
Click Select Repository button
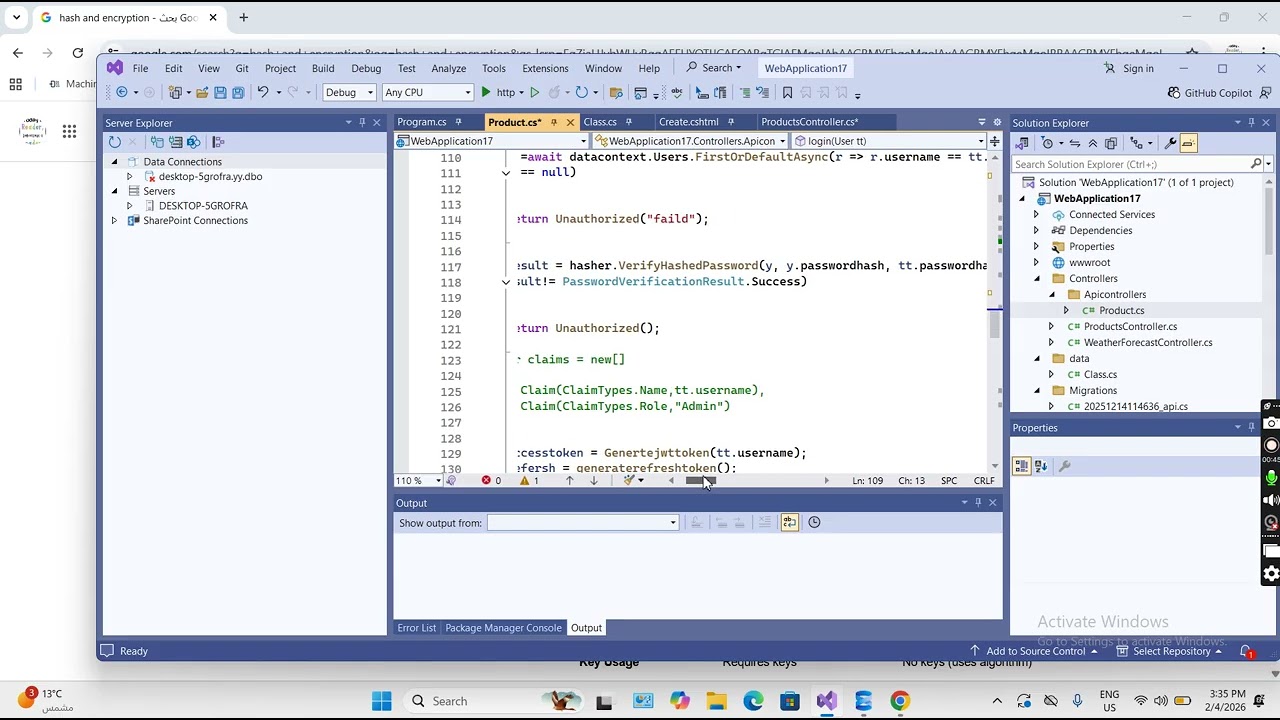(x=1171, y=651)
